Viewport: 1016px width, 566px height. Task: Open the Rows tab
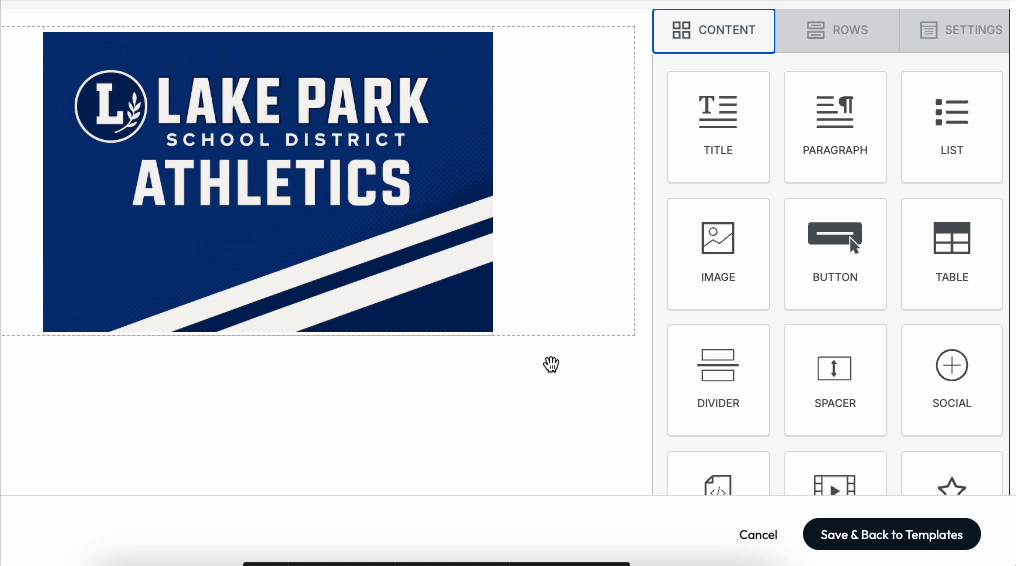pyautogui.click(x=837, y=30)
